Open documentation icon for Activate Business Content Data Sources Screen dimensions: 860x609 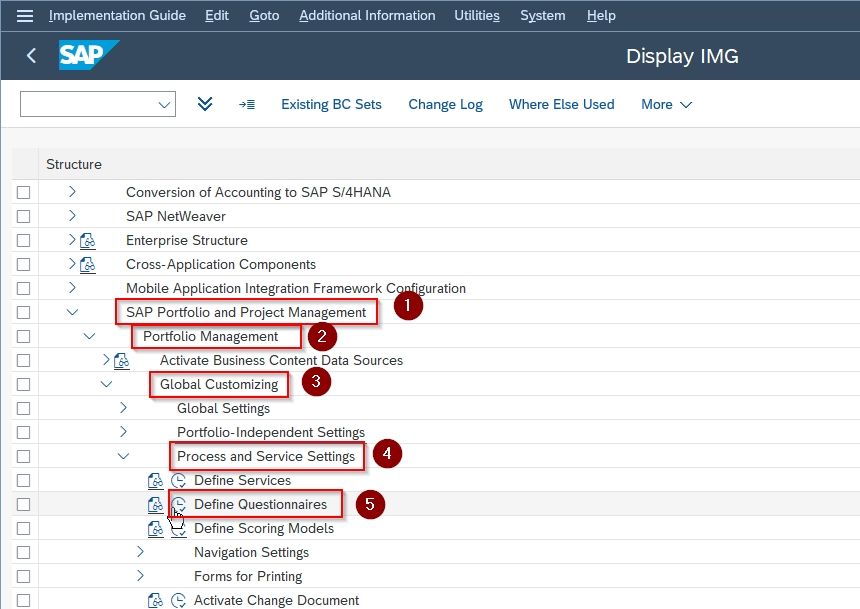click(x=122, y=361)
